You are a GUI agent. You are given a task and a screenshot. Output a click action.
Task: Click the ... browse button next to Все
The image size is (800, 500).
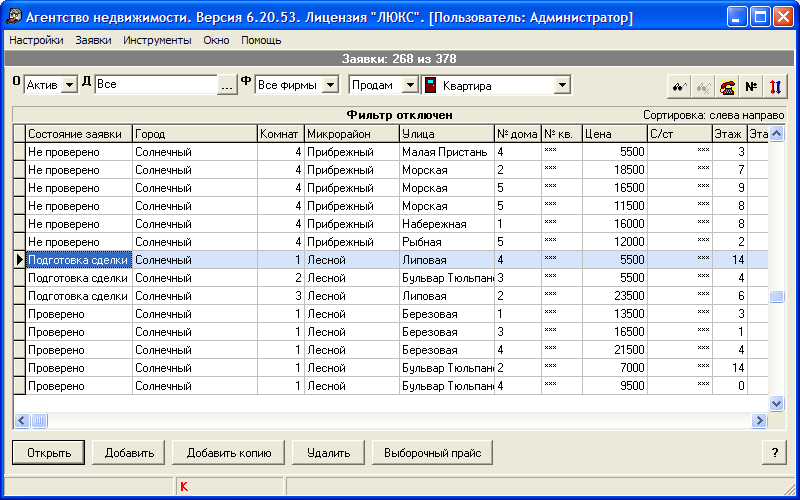pyautogui.click(x=227, y=86)
